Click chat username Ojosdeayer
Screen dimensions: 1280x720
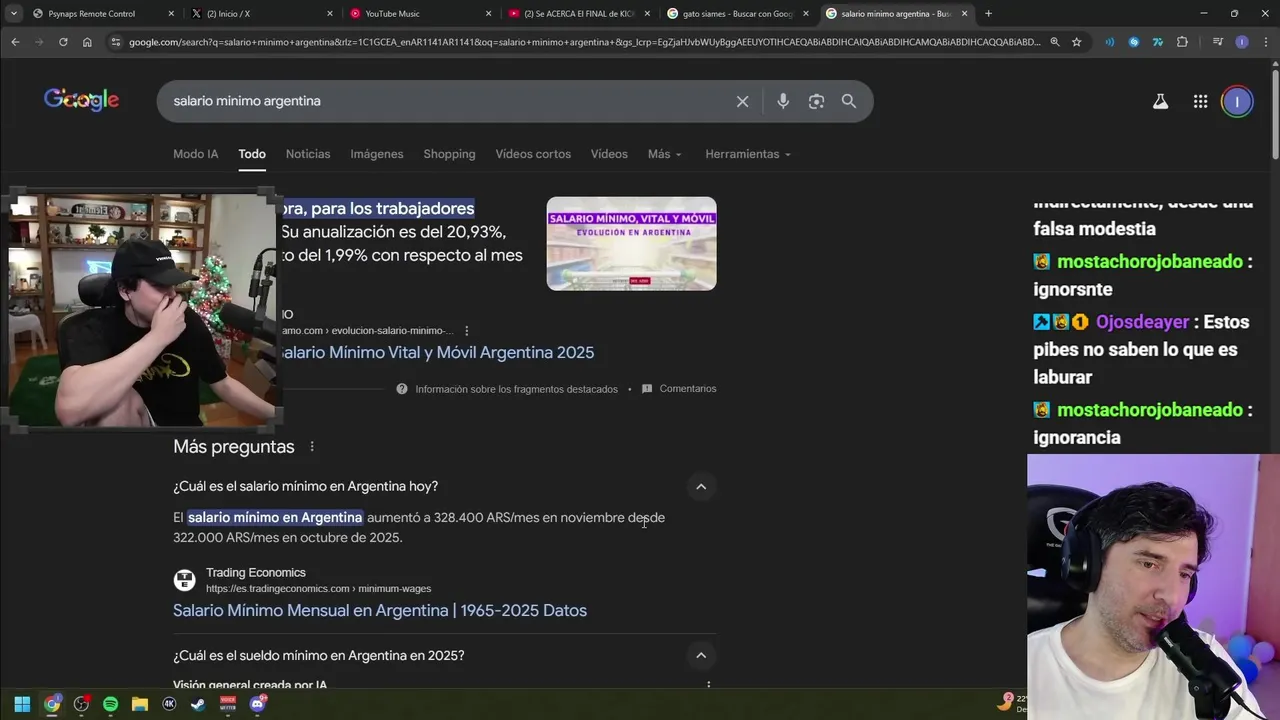tap(1142, 322)
